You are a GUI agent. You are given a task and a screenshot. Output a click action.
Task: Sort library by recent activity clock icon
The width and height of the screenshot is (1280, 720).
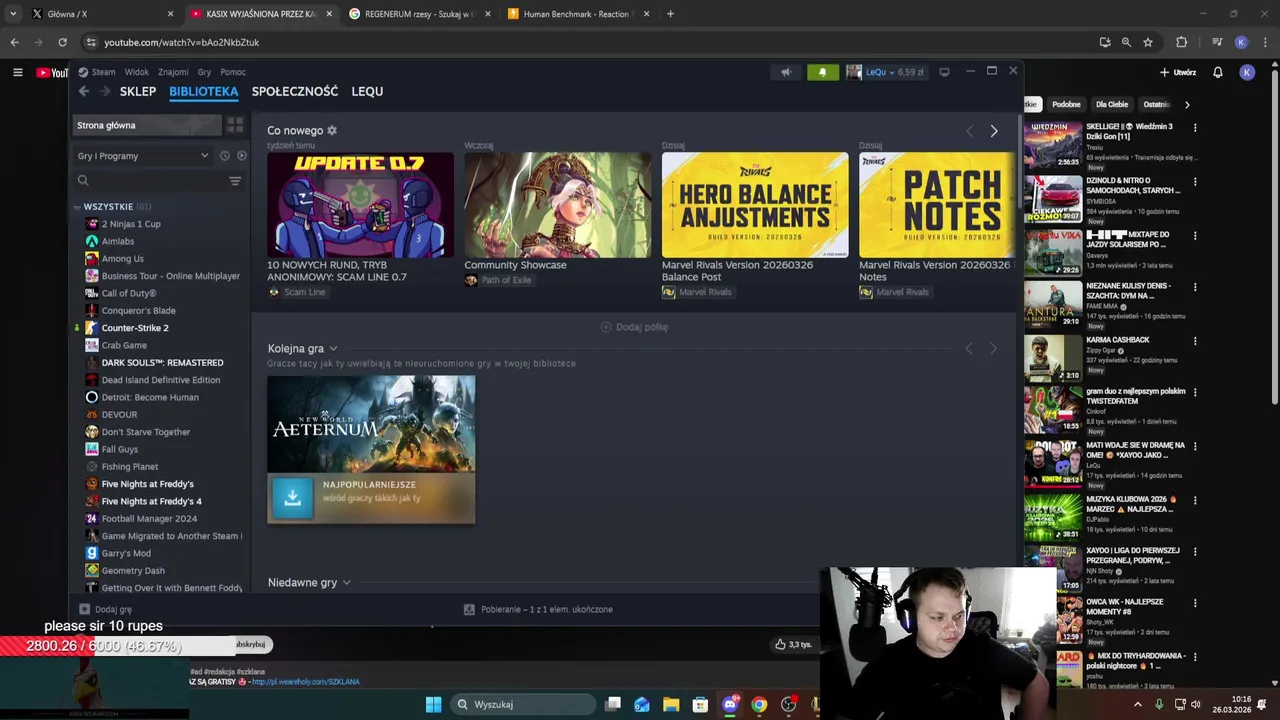(224, 156)
